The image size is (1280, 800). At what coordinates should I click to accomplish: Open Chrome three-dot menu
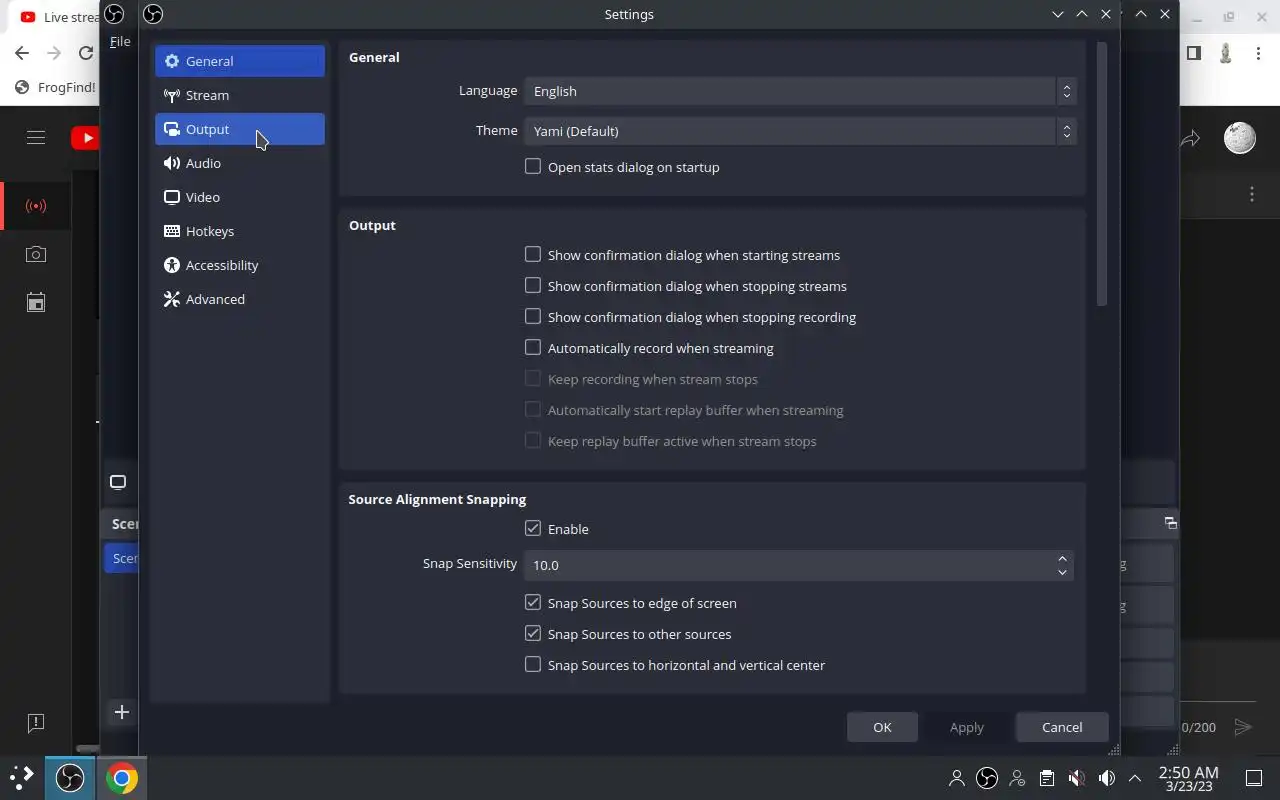(x=1258, y=53)
